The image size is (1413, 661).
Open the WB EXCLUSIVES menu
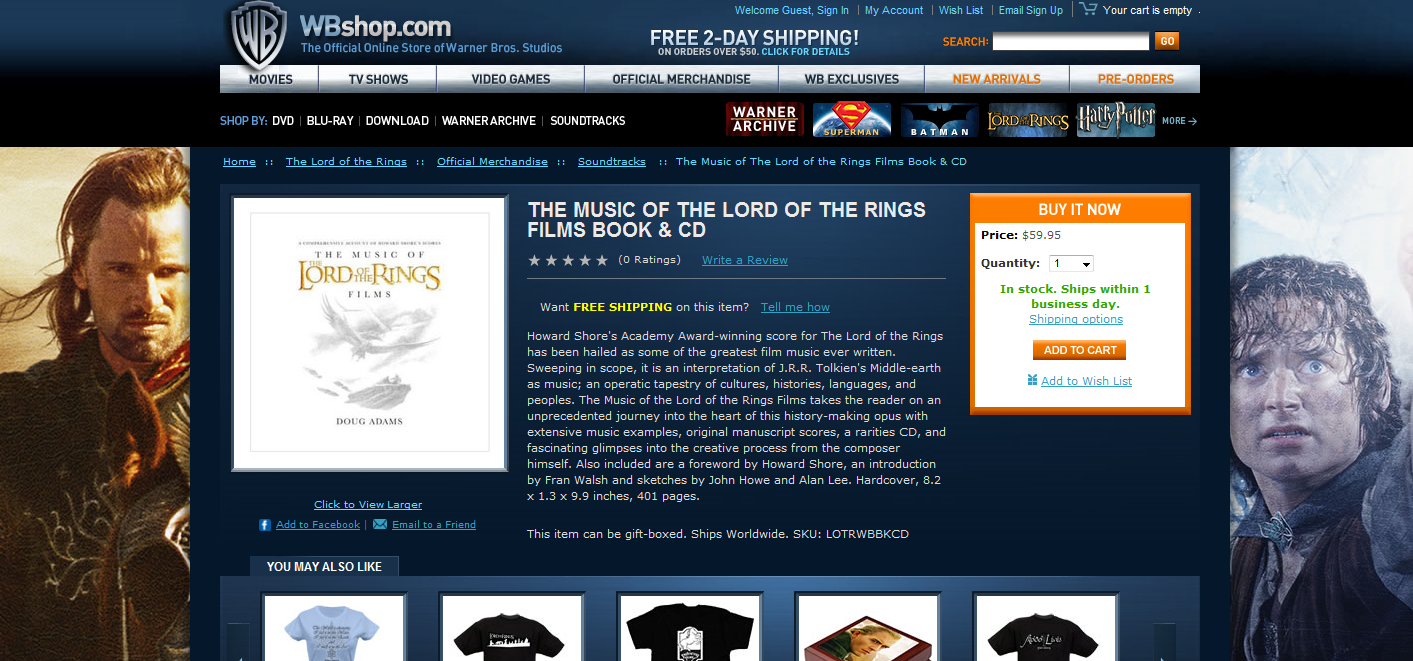852,79
